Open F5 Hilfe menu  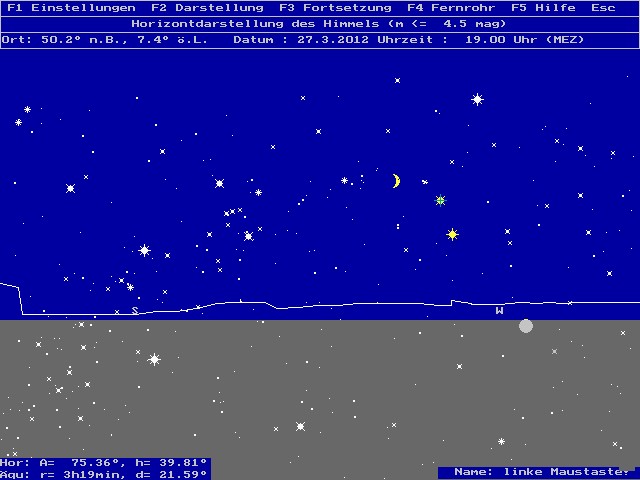[543, 8]
